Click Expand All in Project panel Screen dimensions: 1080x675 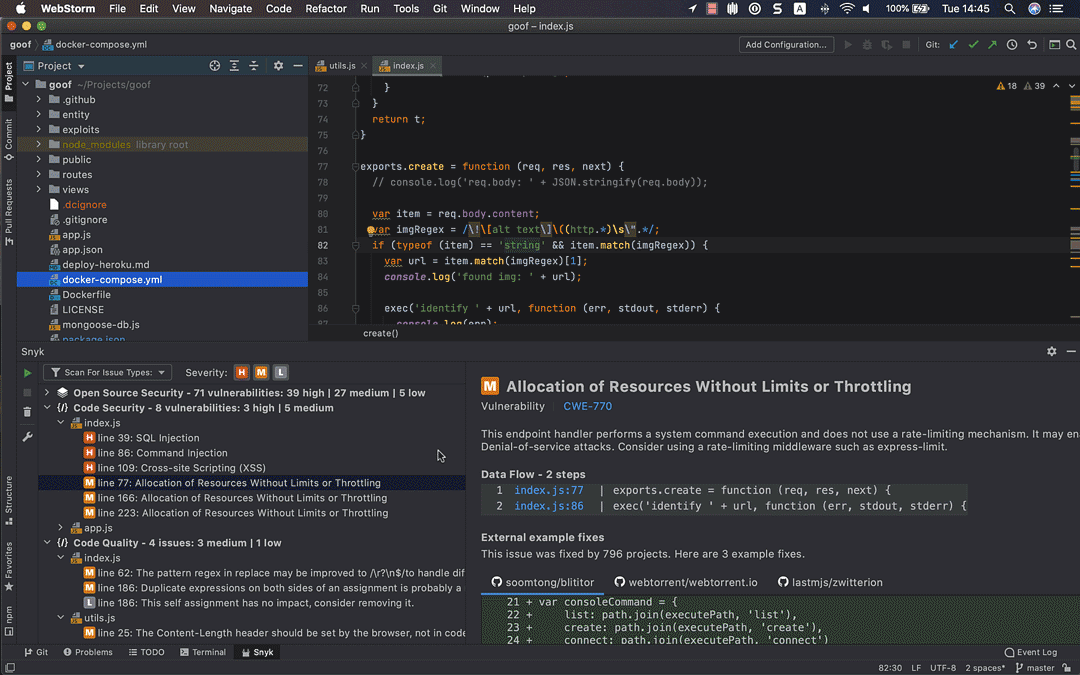(x=234, y=65)
